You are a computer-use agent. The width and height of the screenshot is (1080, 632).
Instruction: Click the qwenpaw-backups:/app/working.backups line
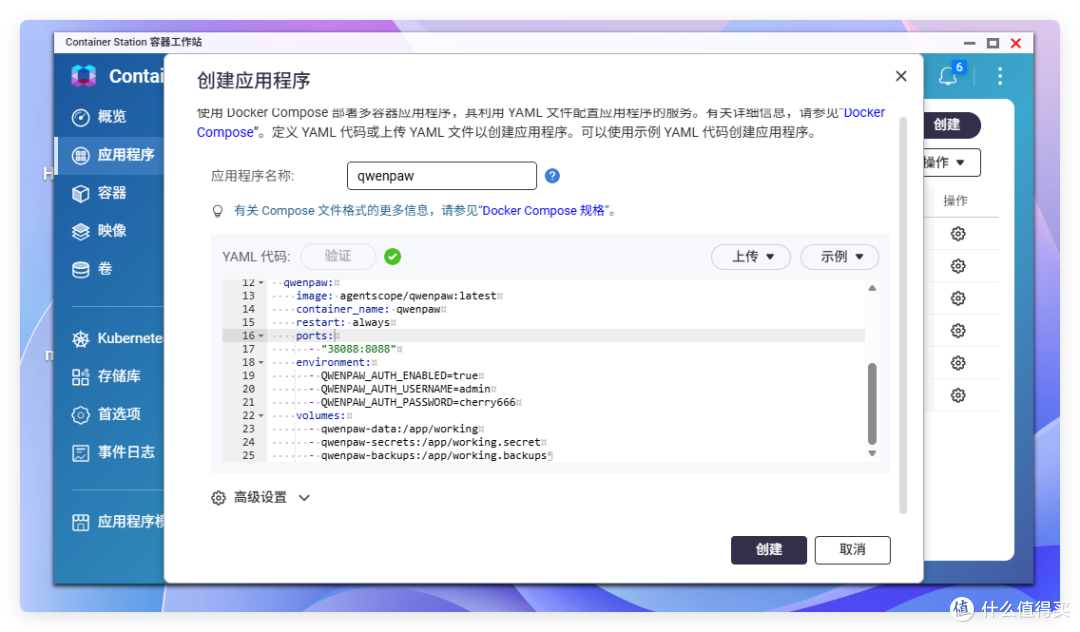click(x=434, y=456)
